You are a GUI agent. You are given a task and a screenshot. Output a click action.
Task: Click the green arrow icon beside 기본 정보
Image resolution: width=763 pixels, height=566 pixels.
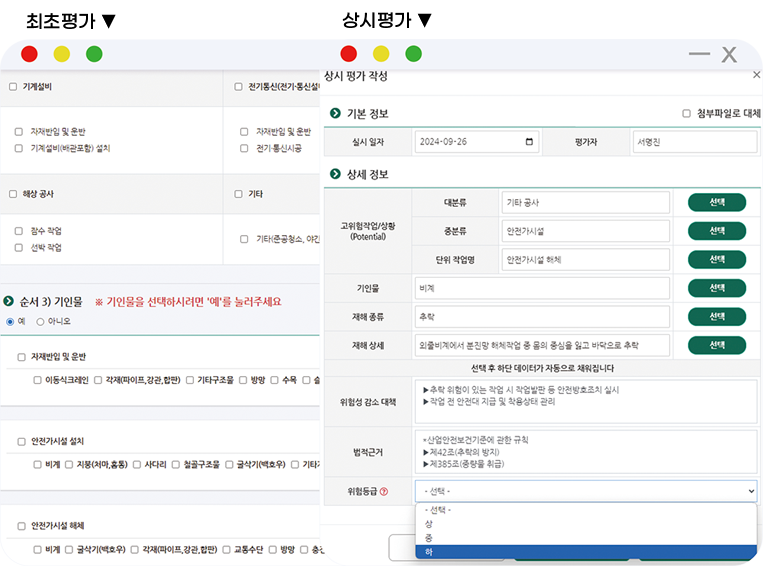point(335,114)
